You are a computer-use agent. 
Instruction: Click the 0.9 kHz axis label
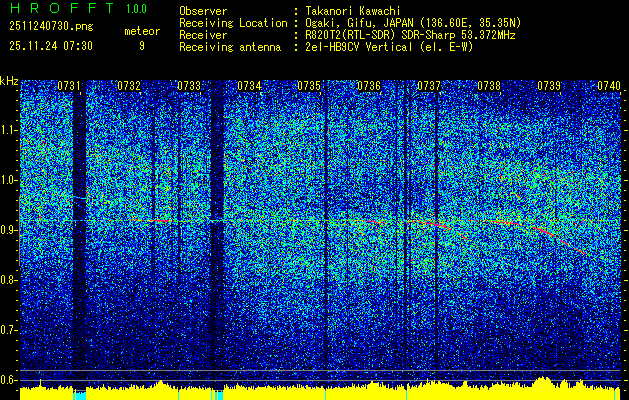click(9, 230)
